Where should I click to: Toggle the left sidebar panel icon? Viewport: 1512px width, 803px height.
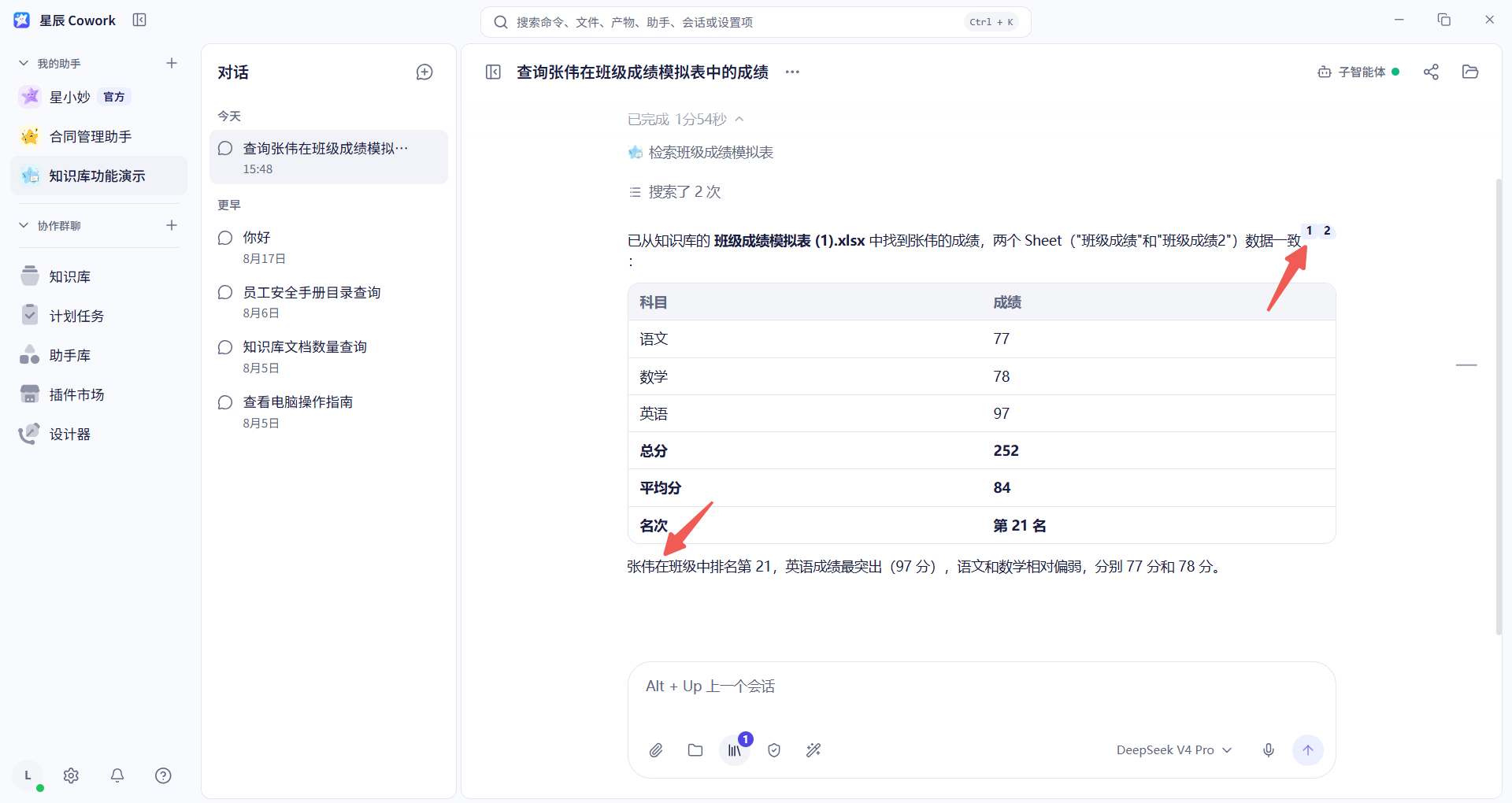[139, 20]
